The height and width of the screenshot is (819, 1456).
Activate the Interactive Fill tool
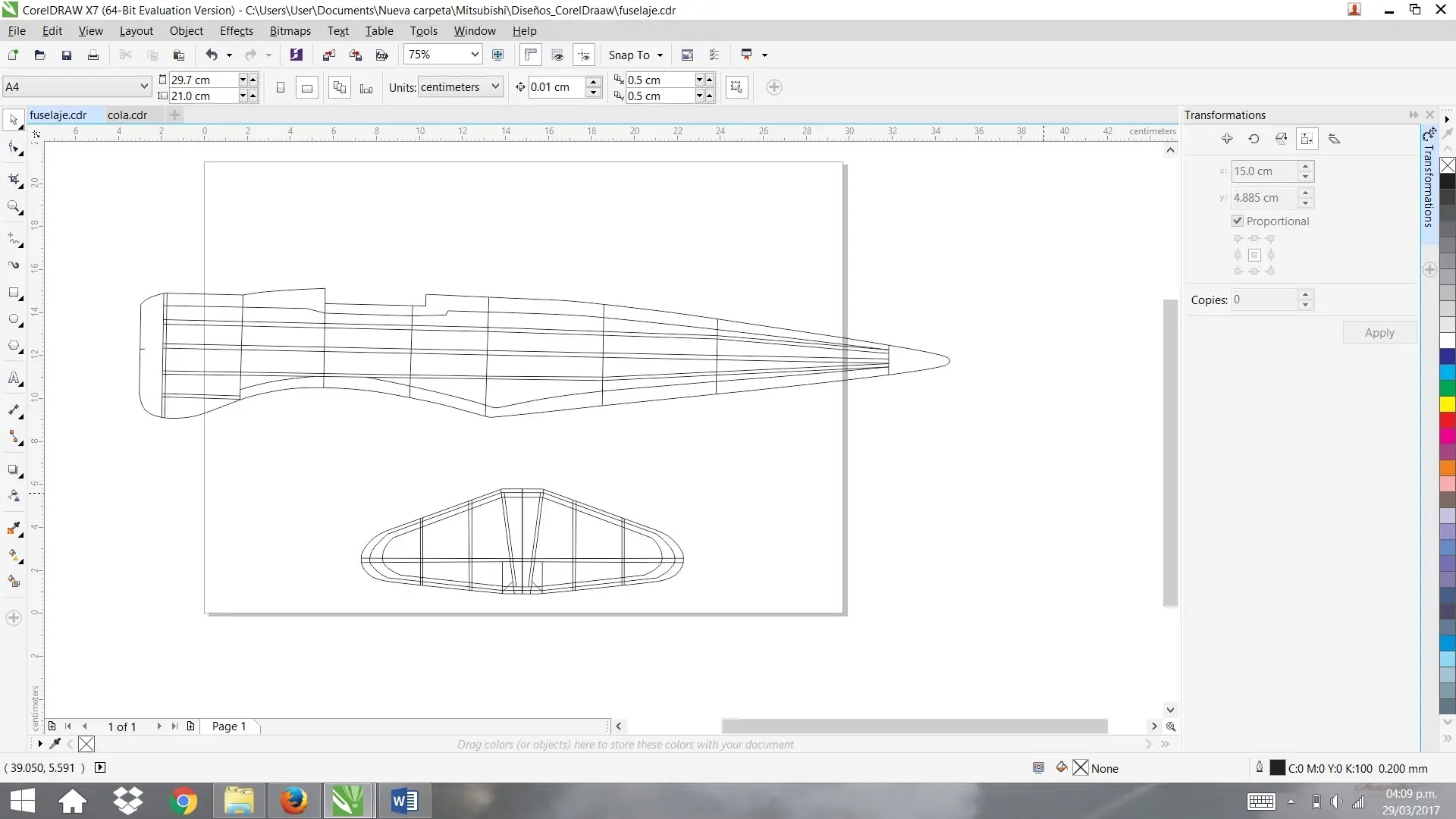(14, 556)
